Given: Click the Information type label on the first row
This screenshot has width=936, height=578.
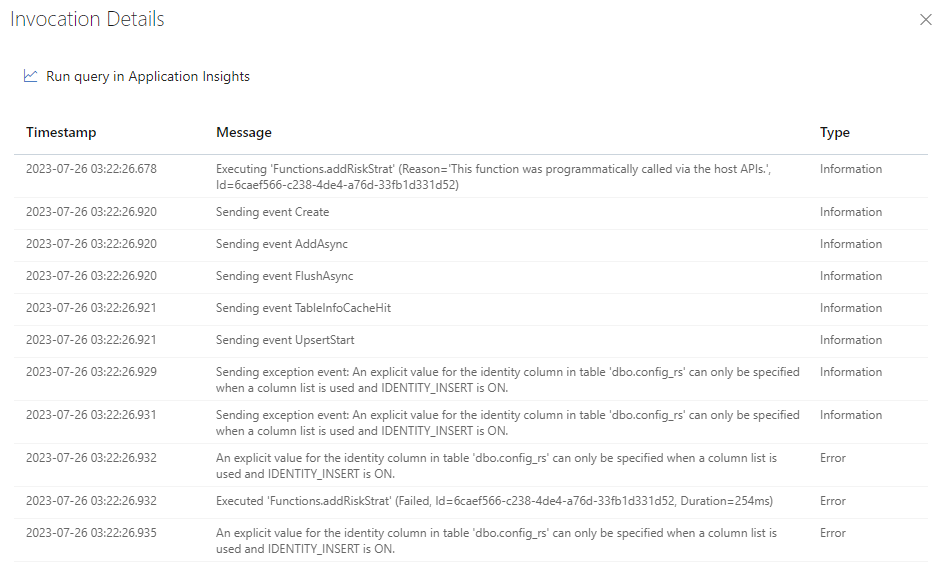Looking at the screenshot, I should pyautogui.click(x=851, y=169).
